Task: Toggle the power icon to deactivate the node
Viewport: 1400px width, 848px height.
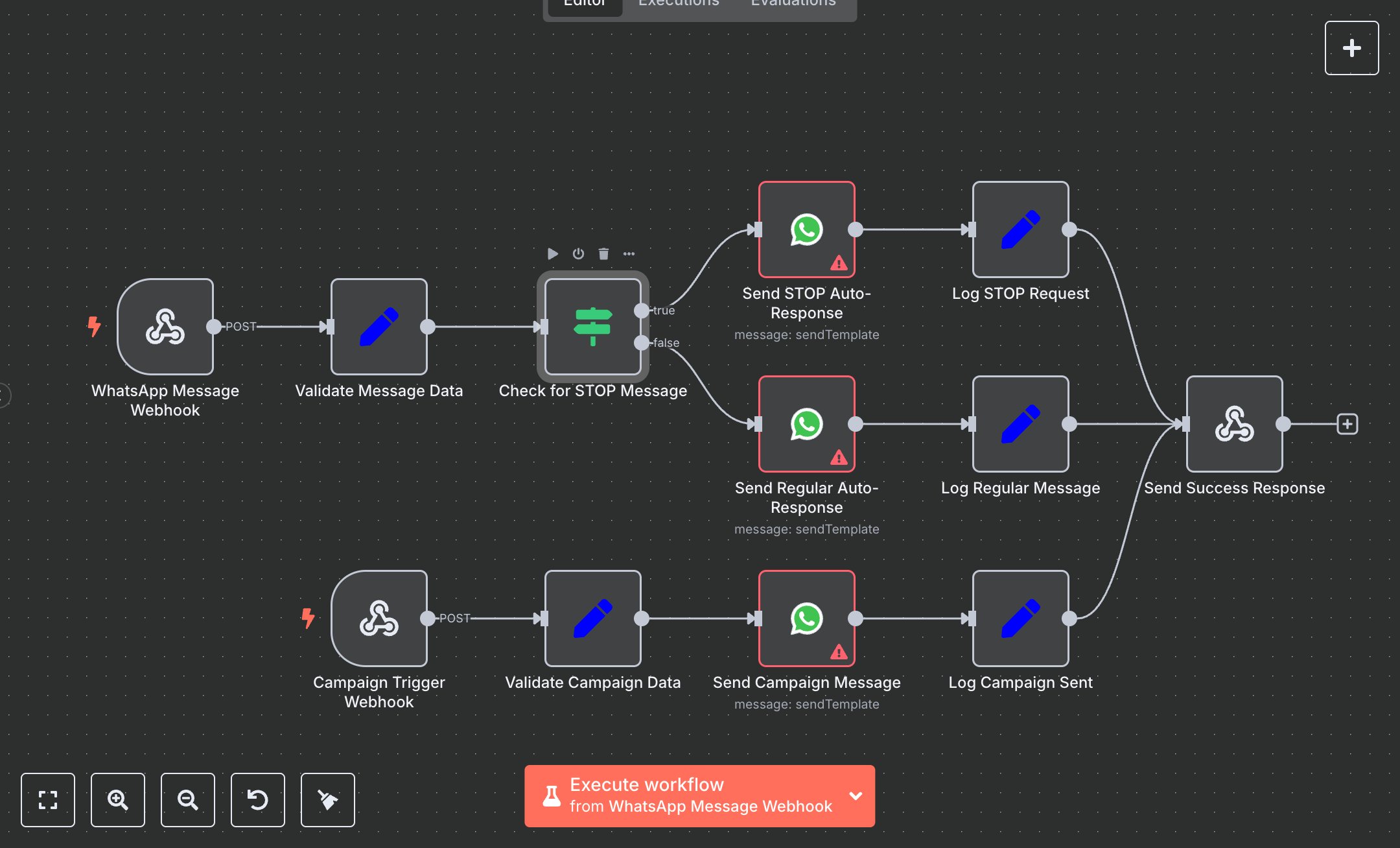Action: click(578, 253)
